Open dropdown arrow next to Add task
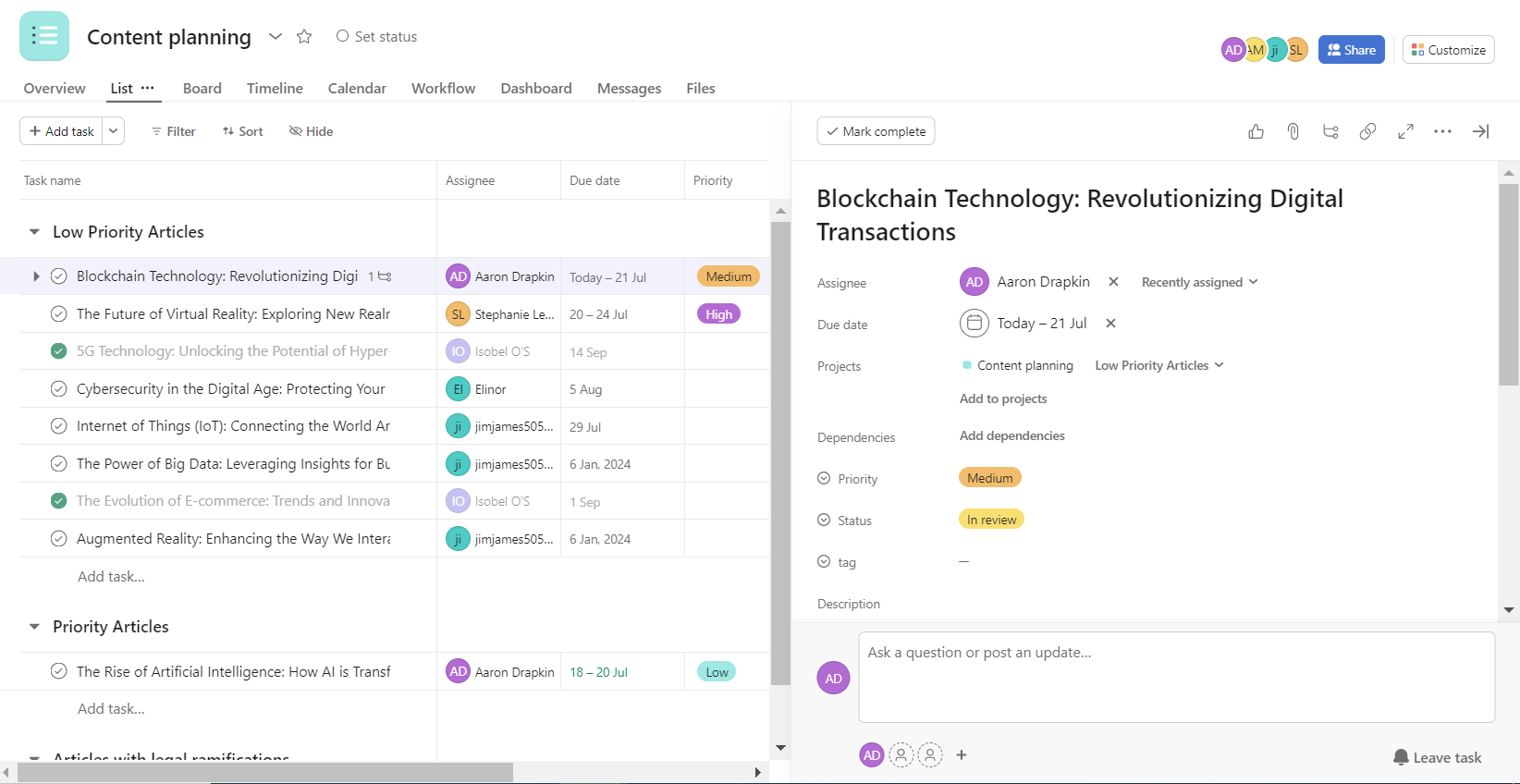This screenshot has width=1520, height=784. click(x=113, y=131)
